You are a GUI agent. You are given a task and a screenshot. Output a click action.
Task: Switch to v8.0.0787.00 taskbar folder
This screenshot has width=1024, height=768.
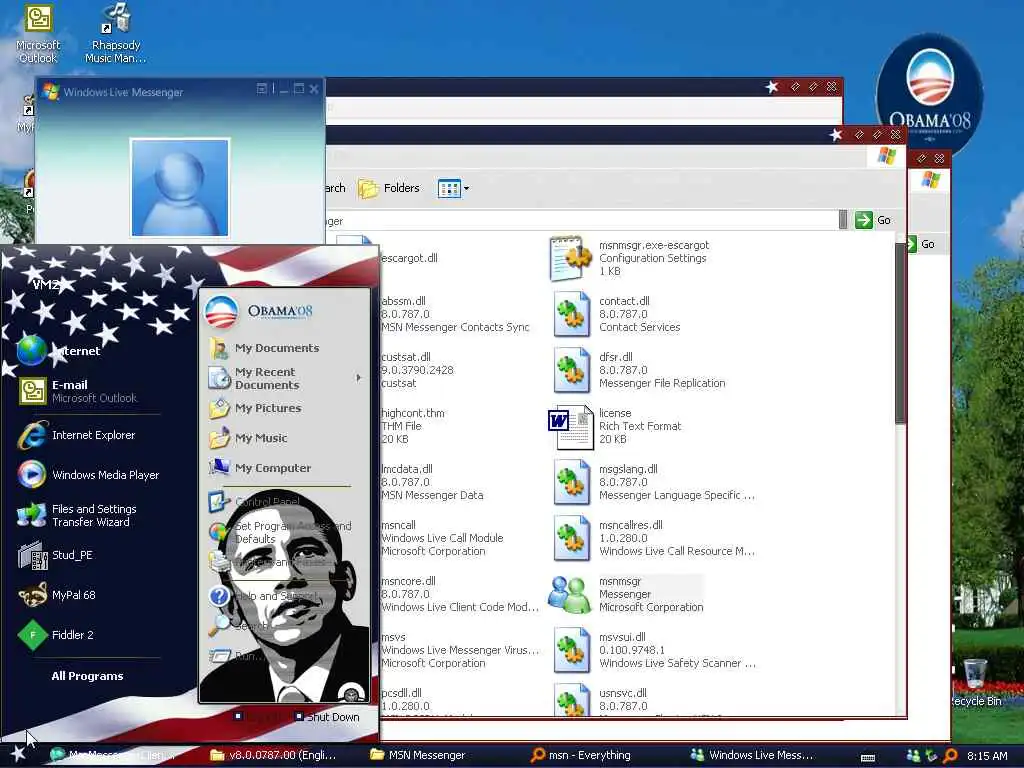(273, 755)
